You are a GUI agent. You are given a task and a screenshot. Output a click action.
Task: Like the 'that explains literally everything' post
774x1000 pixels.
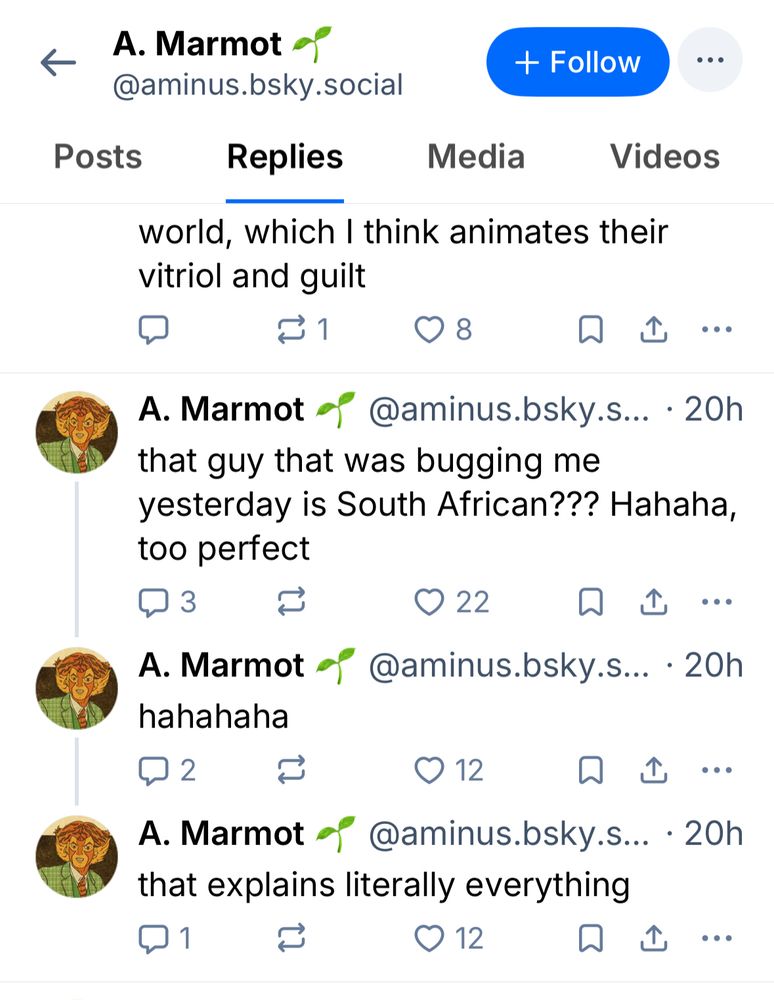tap(429, 938)
